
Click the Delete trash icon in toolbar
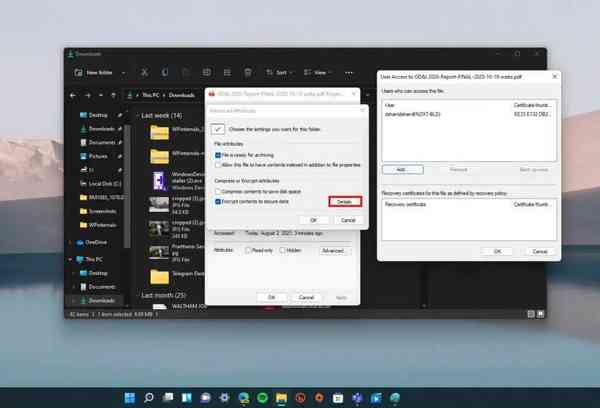click(x=248, y=72)
